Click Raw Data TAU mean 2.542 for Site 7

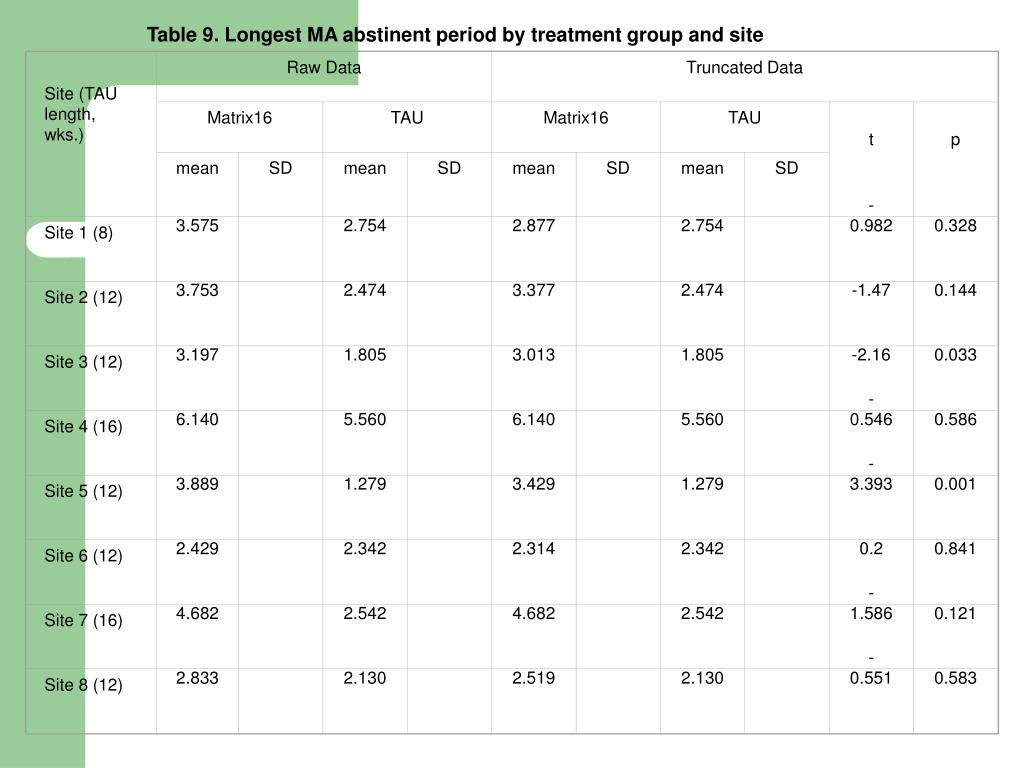(x=365, y=613)
